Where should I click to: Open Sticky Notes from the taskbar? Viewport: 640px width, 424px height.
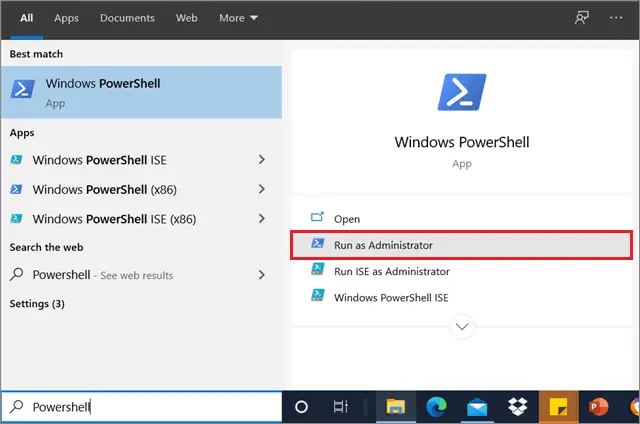click(x=558, y=406)
